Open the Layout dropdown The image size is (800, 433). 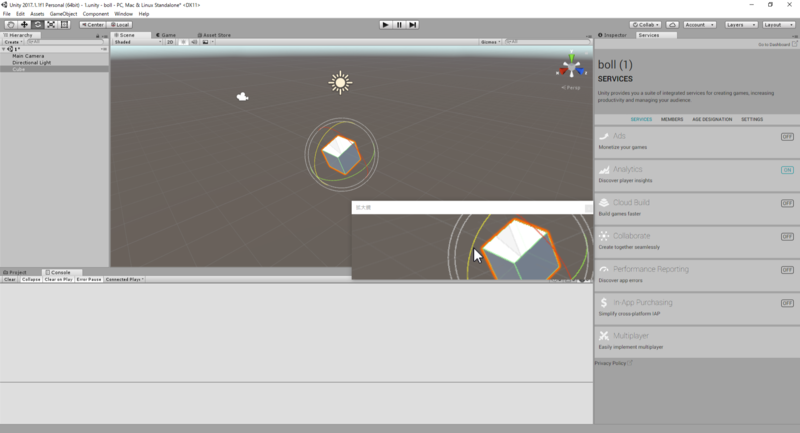pos(779,24)
